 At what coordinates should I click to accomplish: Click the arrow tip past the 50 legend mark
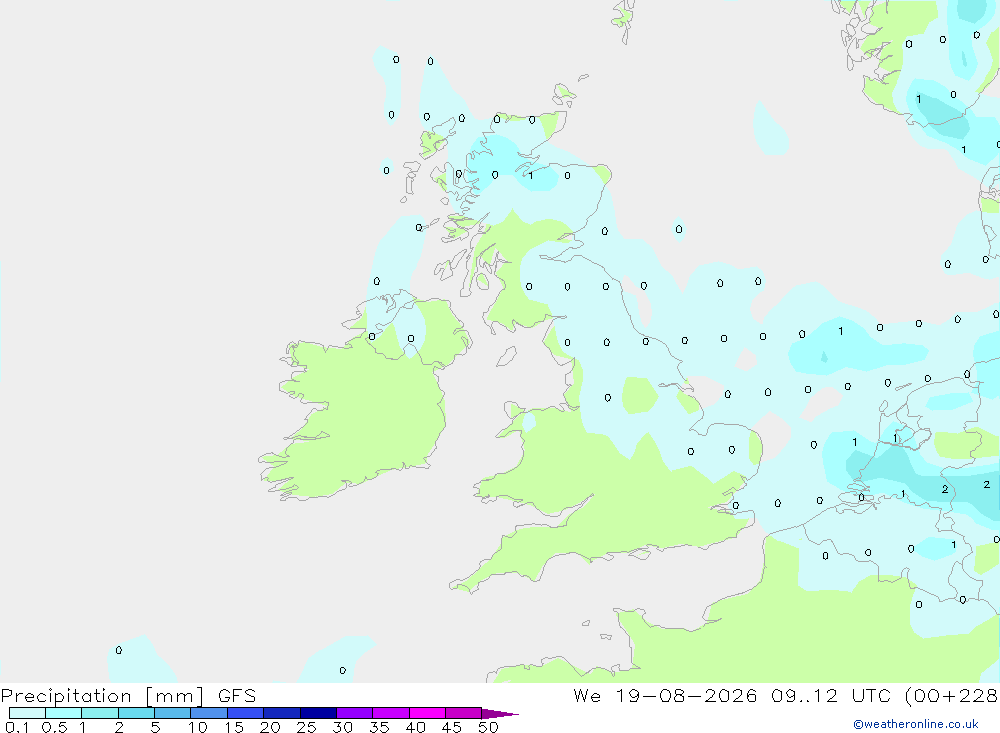499,713
